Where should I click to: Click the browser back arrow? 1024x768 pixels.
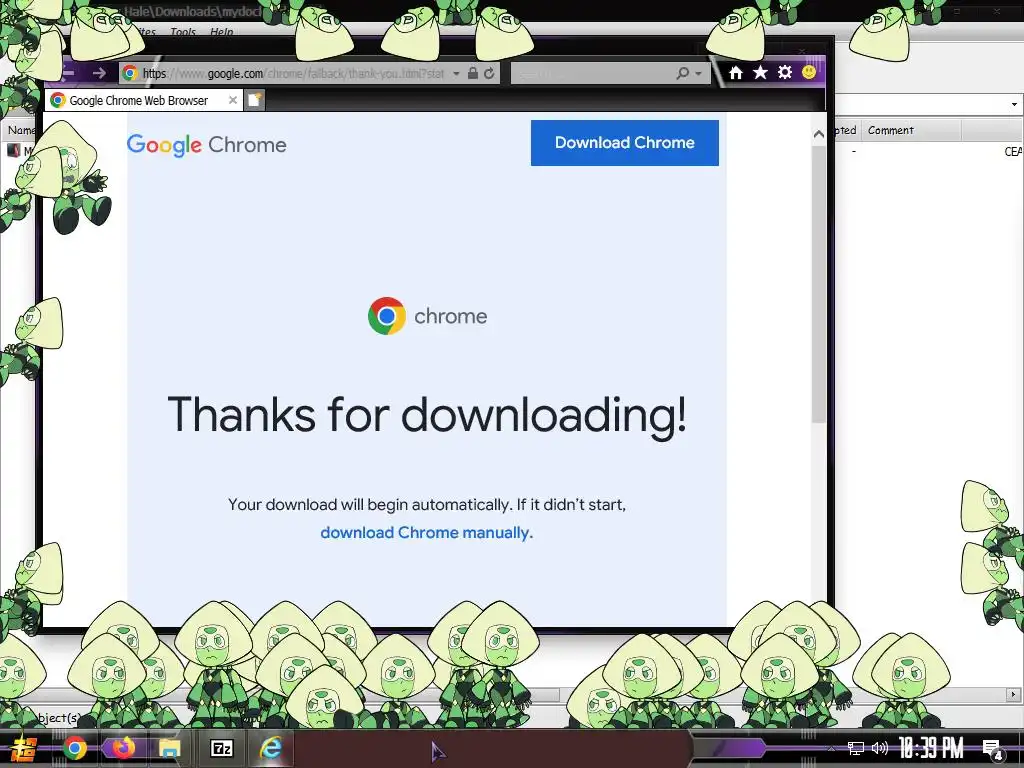[67, 72]
